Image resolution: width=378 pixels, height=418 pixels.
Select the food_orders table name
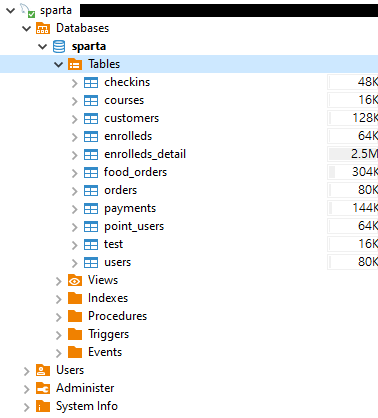[135, 172]
